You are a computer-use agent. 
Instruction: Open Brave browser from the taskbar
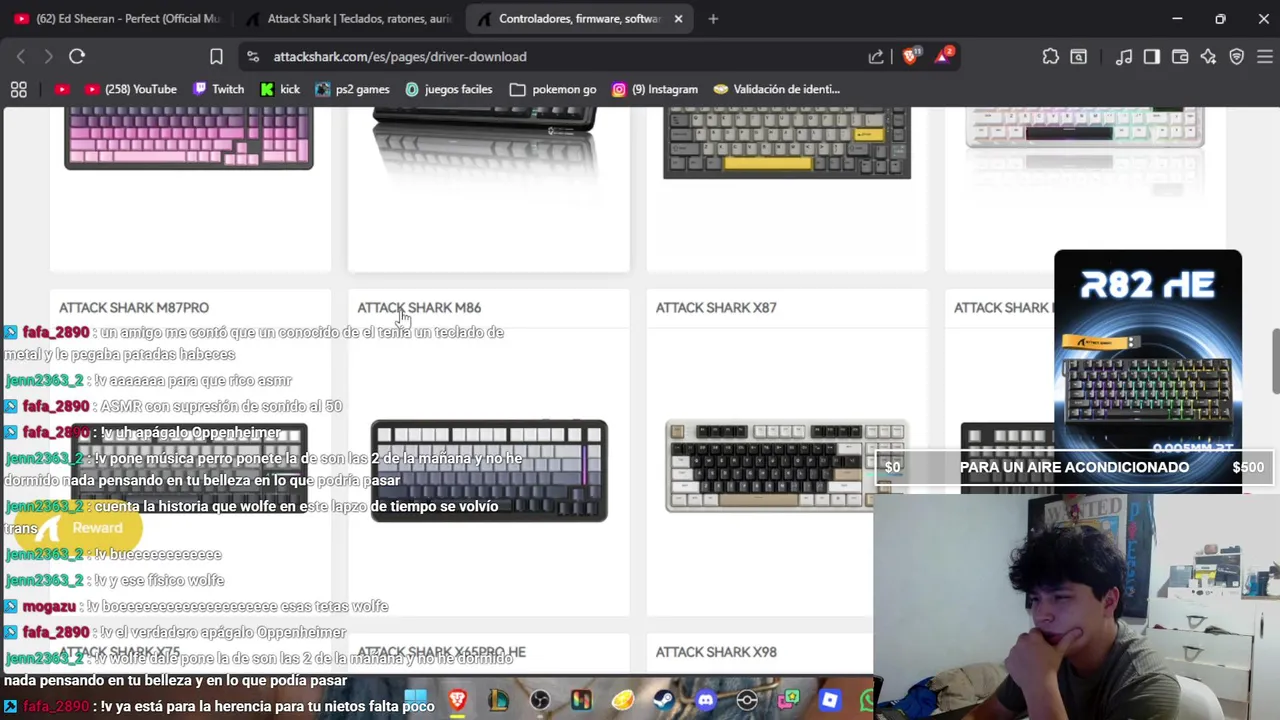457,699
